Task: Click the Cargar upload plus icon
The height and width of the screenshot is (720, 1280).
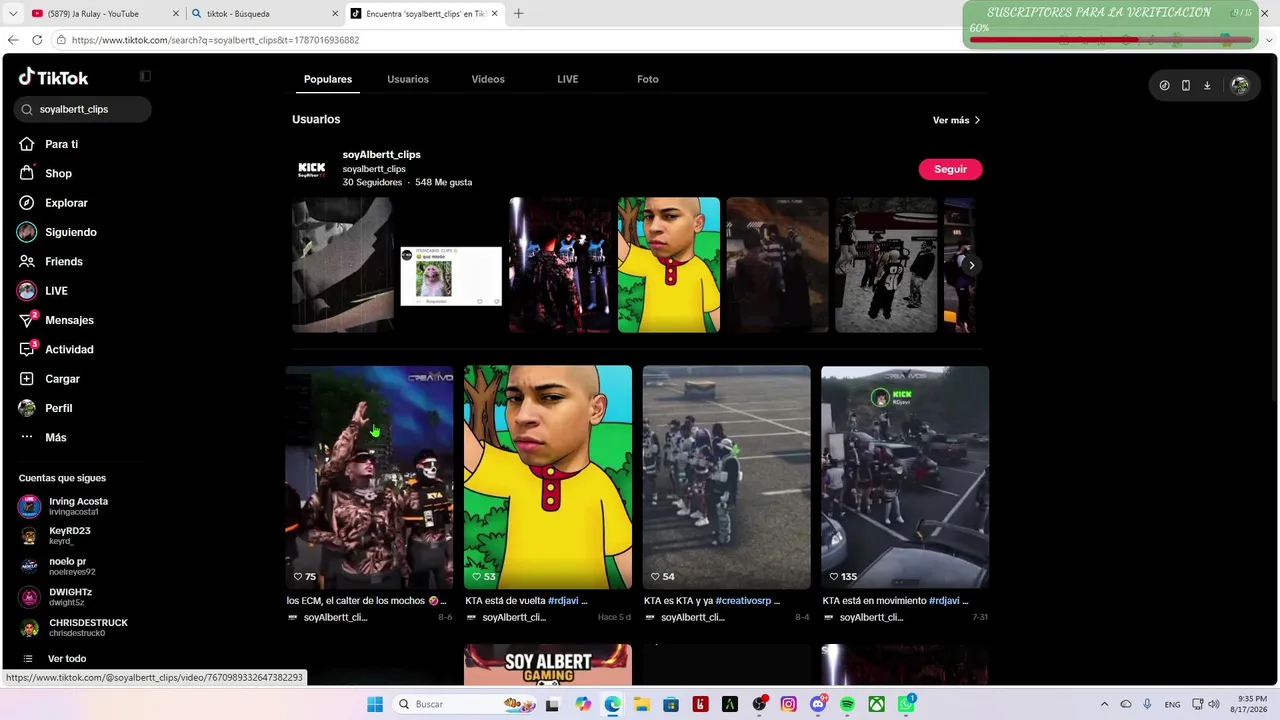Action: point(27,379)
